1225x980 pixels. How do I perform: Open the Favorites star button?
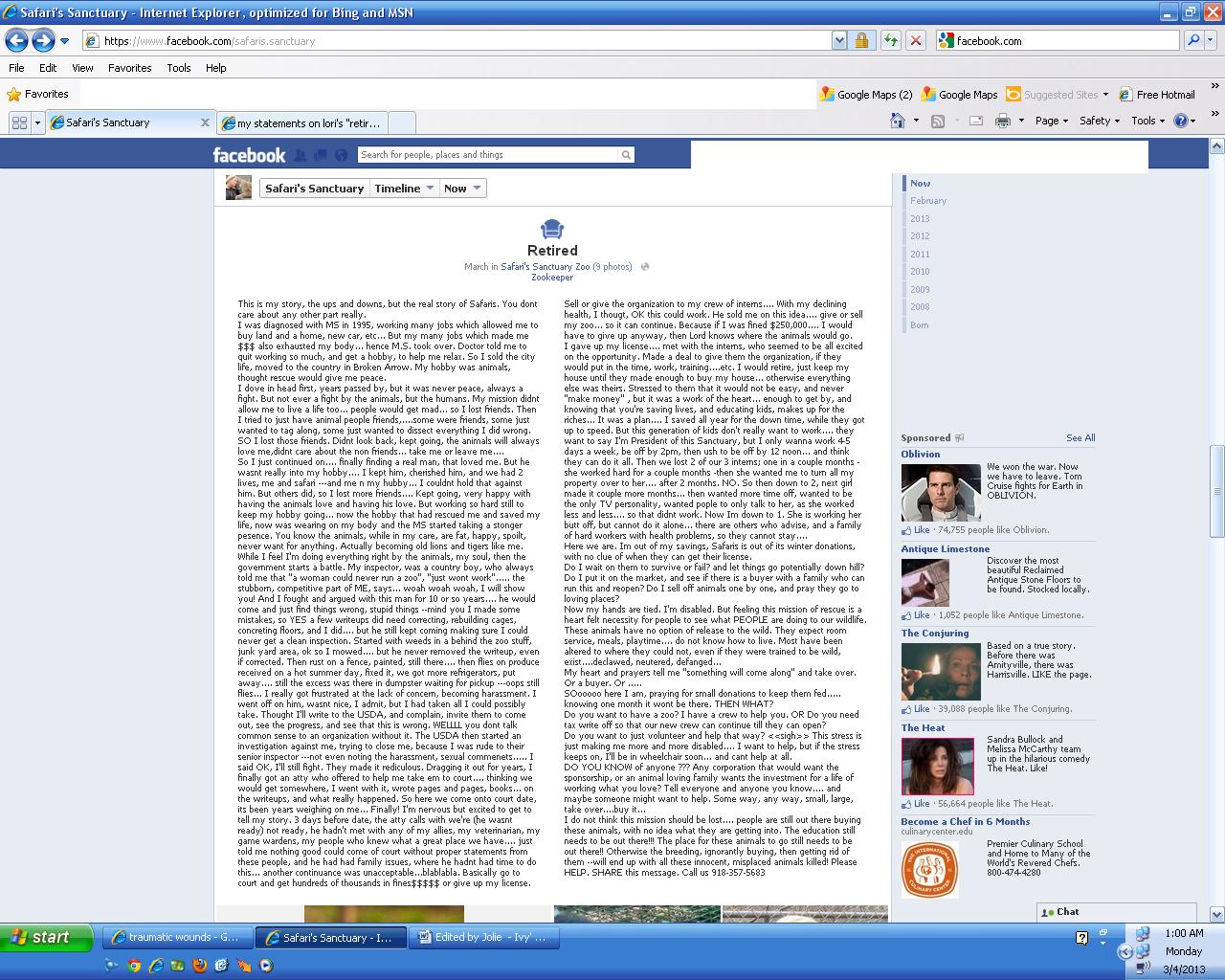[x=37, y=94]
